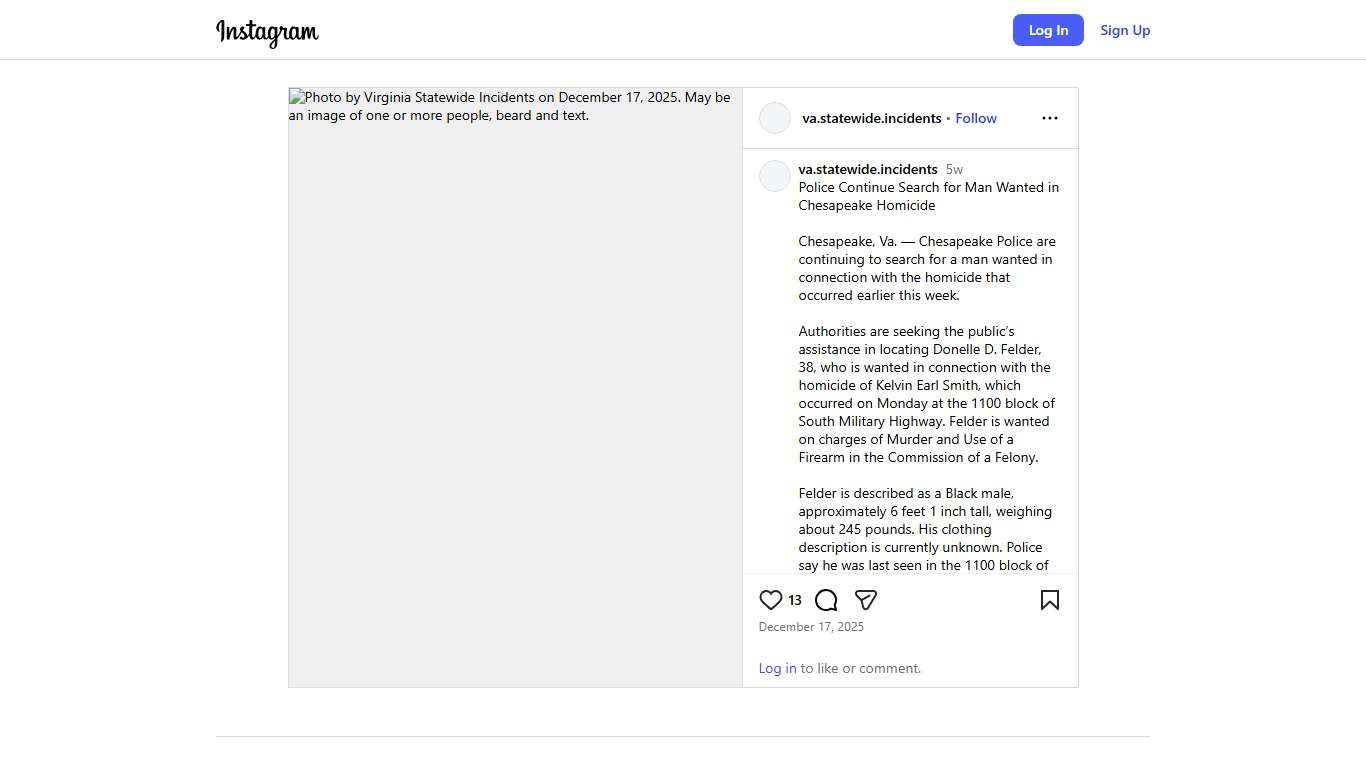Open va.statewide.incidents profile from post header

871,118
